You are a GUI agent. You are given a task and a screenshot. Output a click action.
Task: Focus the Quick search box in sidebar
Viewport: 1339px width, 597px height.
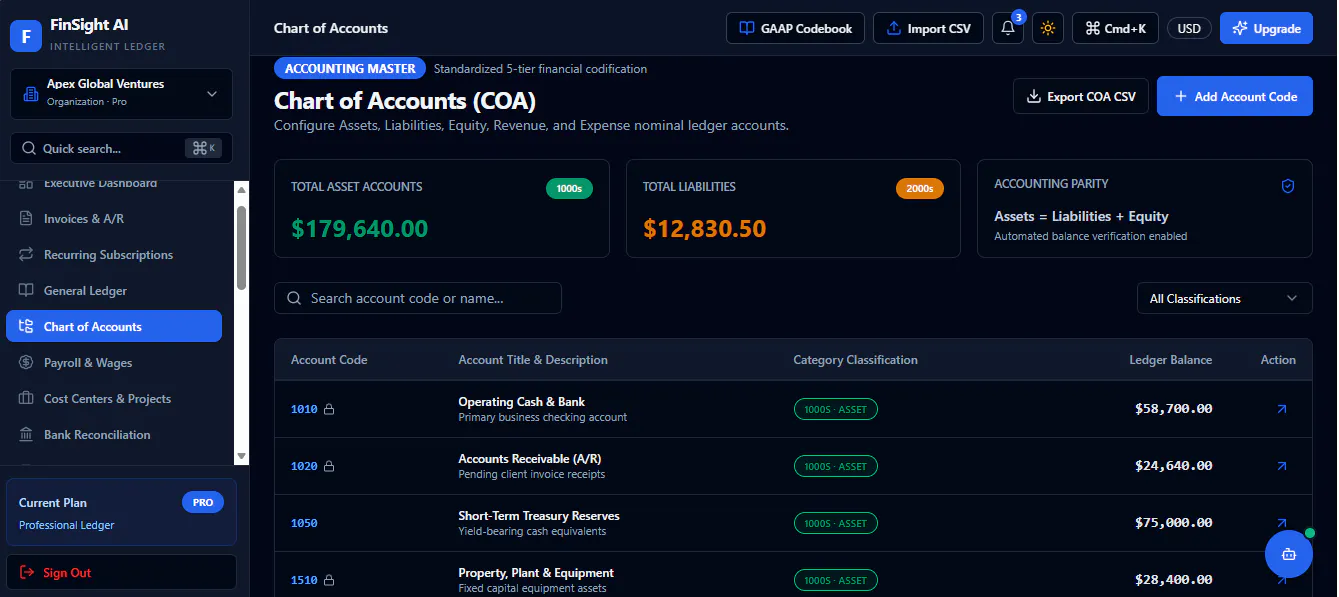point(121,148)
